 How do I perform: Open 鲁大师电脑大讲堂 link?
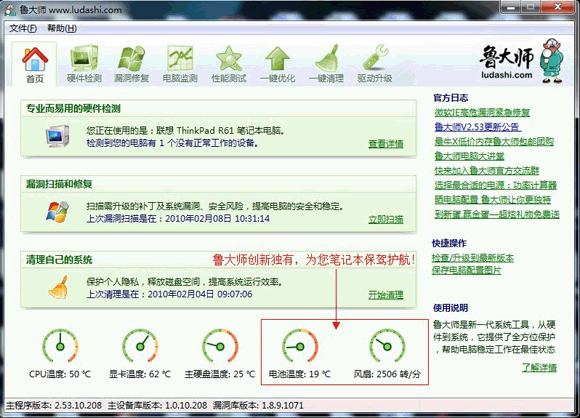[x=469, y=156]
